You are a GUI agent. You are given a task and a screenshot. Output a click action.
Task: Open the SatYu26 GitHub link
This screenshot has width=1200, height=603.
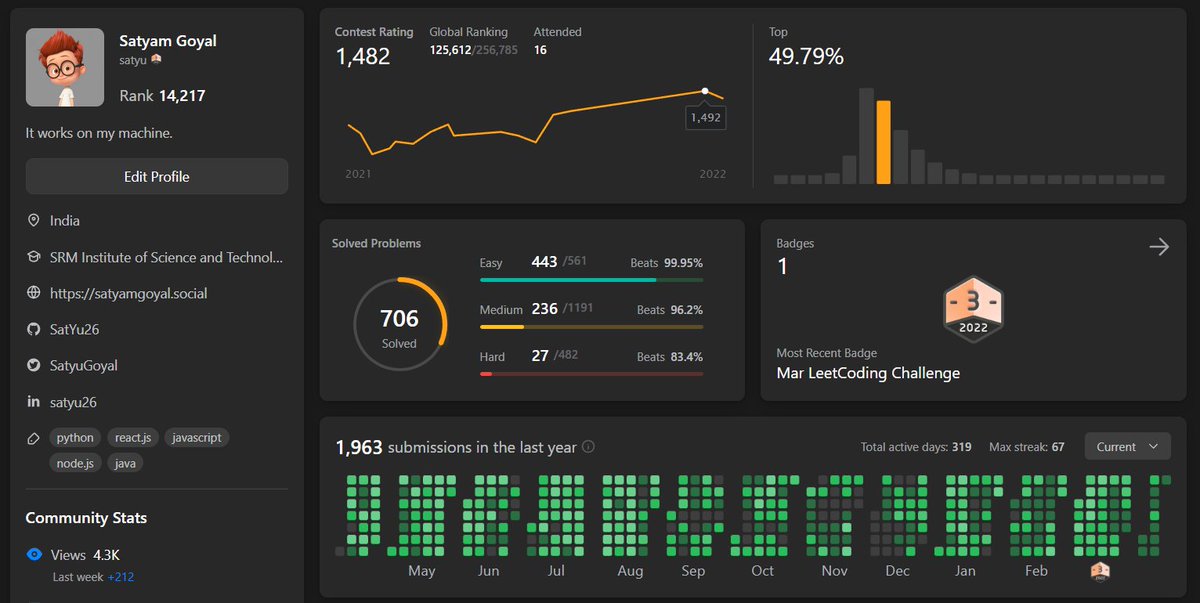tap(74, 329)
